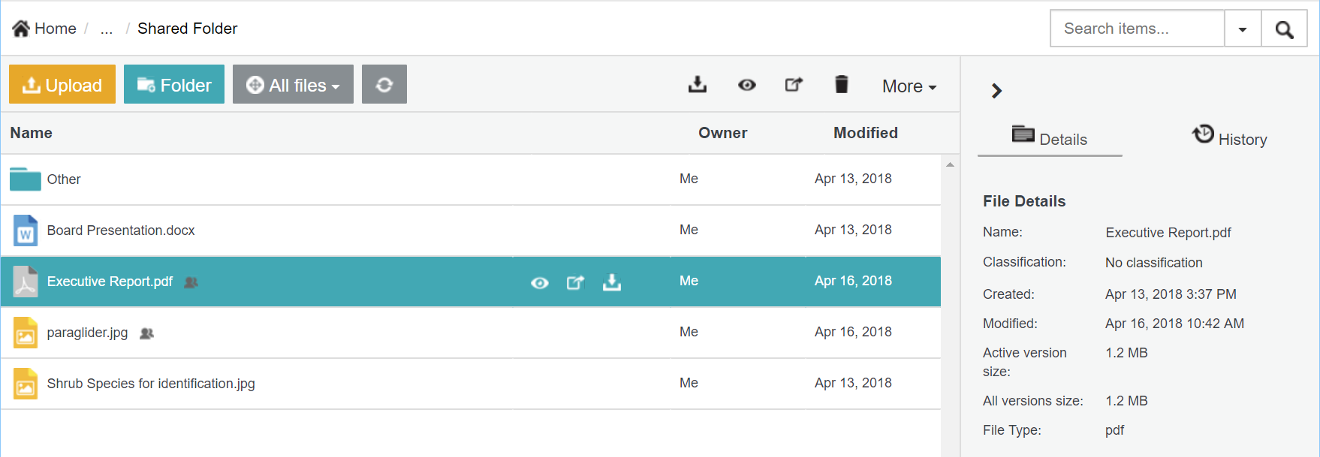Click the download icon in top toolbar
This screenshot has height=457, width=1320.
pyautogui.click(x=698, y=85)
